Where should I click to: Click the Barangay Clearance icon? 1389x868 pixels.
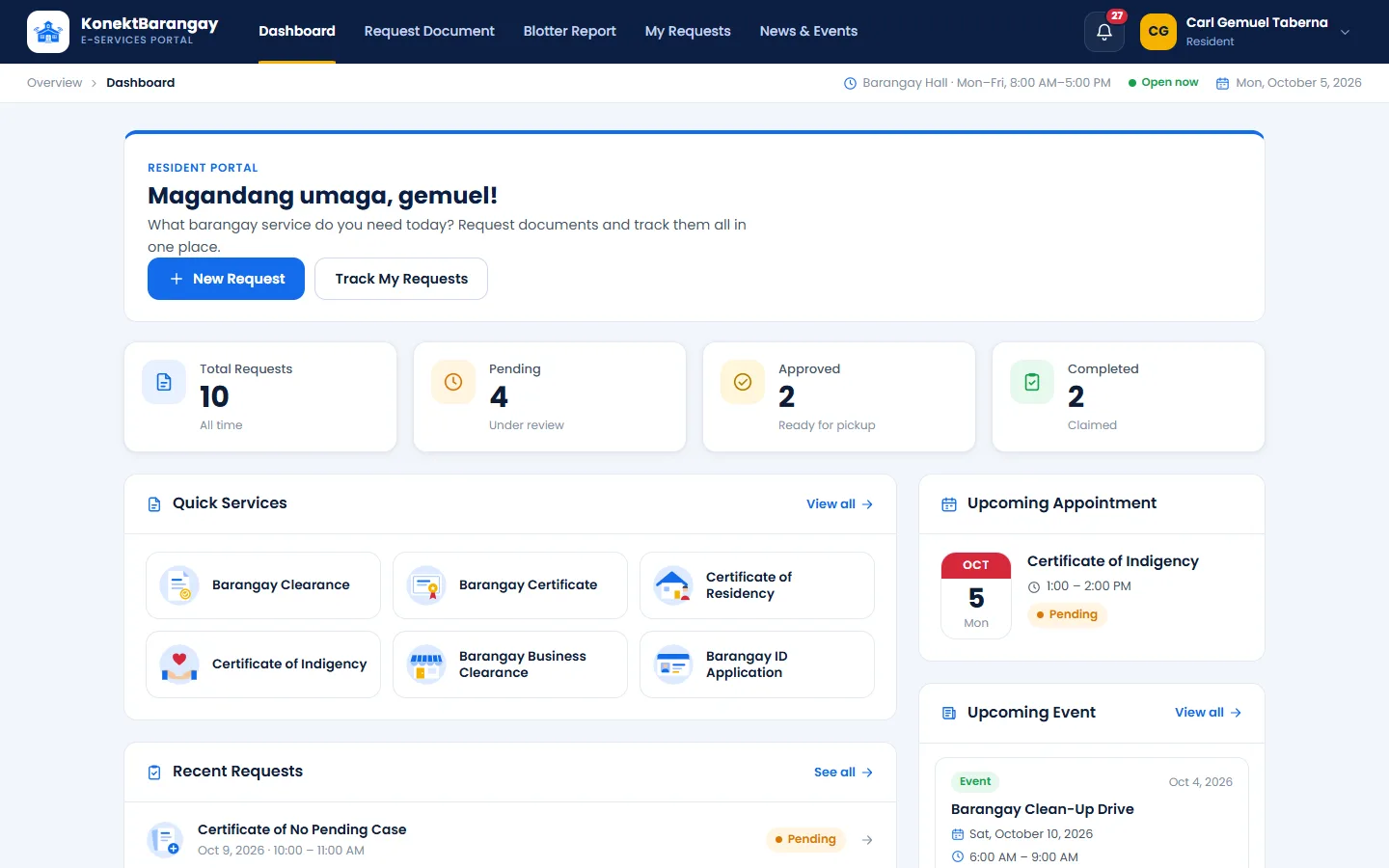179,585
